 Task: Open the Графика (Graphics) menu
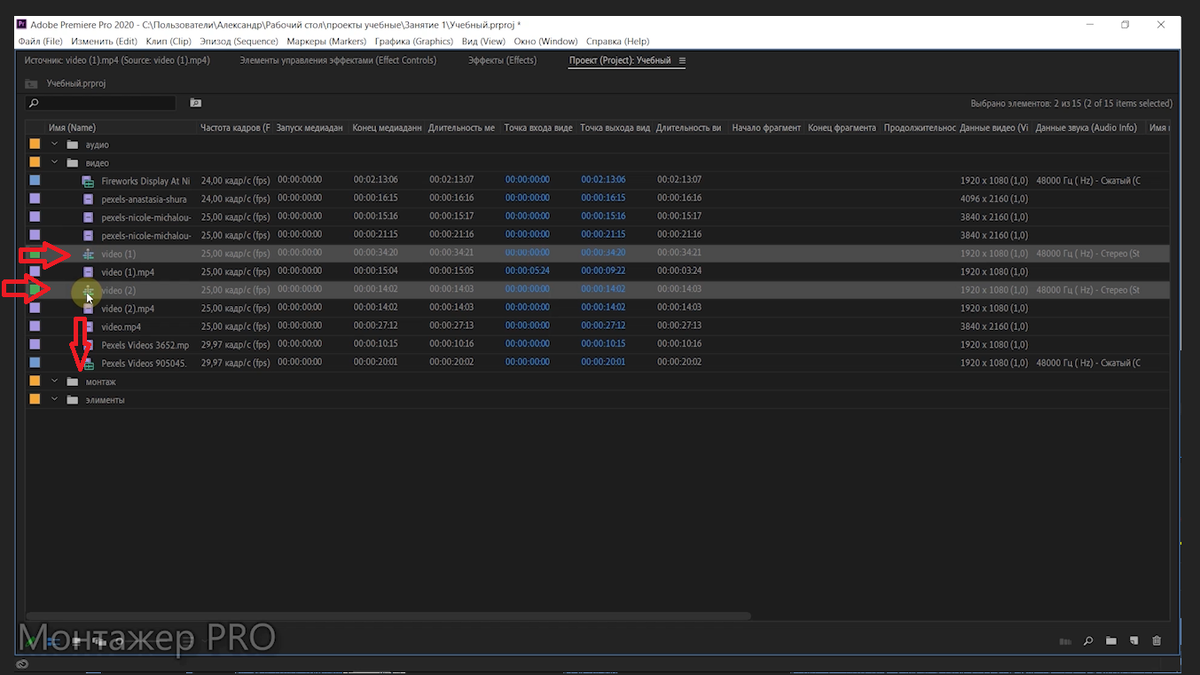(414, 42)
